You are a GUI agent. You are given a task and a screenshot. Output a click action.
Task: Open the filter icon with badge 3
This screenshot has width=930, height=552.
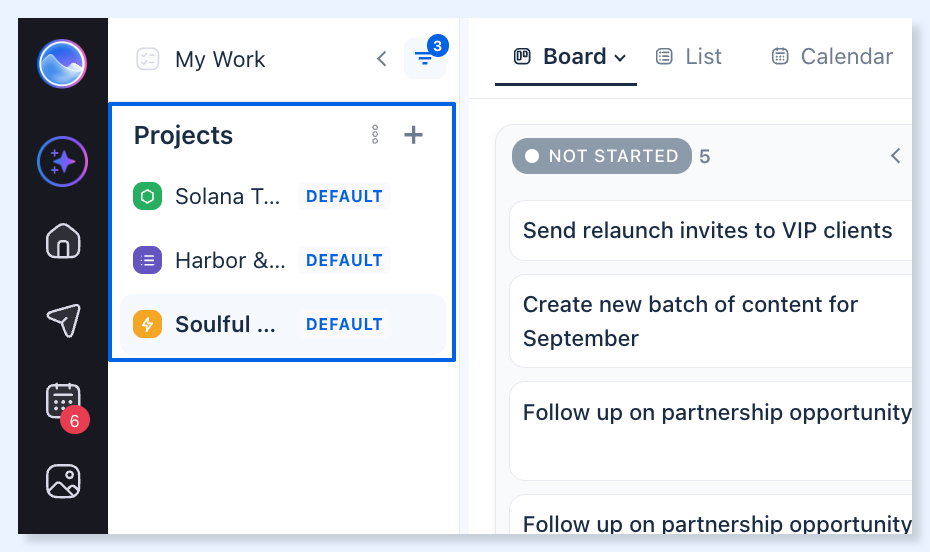pyautogui.click(x=425, y=58)
